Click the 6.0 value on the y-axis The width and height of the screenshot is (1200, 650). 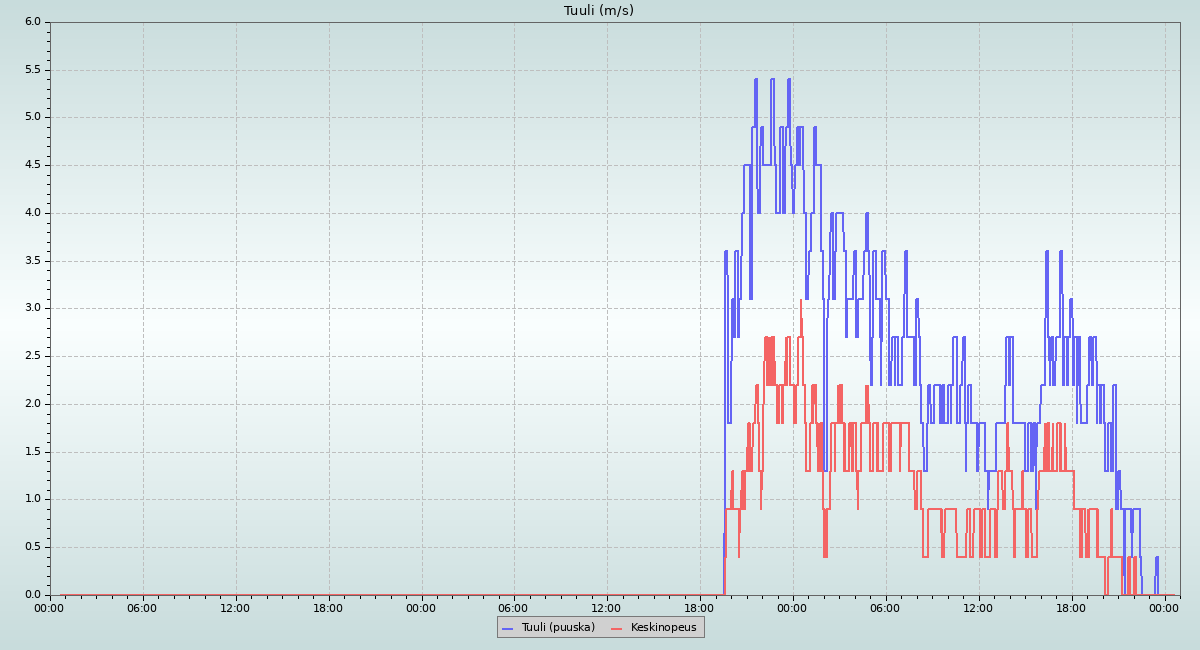pyautogui.click(x=33, y=22)
